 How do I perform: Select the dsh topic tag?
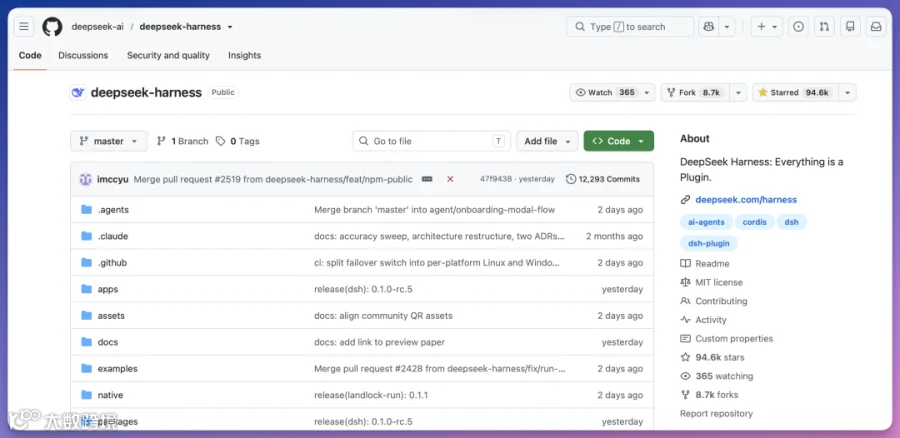[792, 222]
